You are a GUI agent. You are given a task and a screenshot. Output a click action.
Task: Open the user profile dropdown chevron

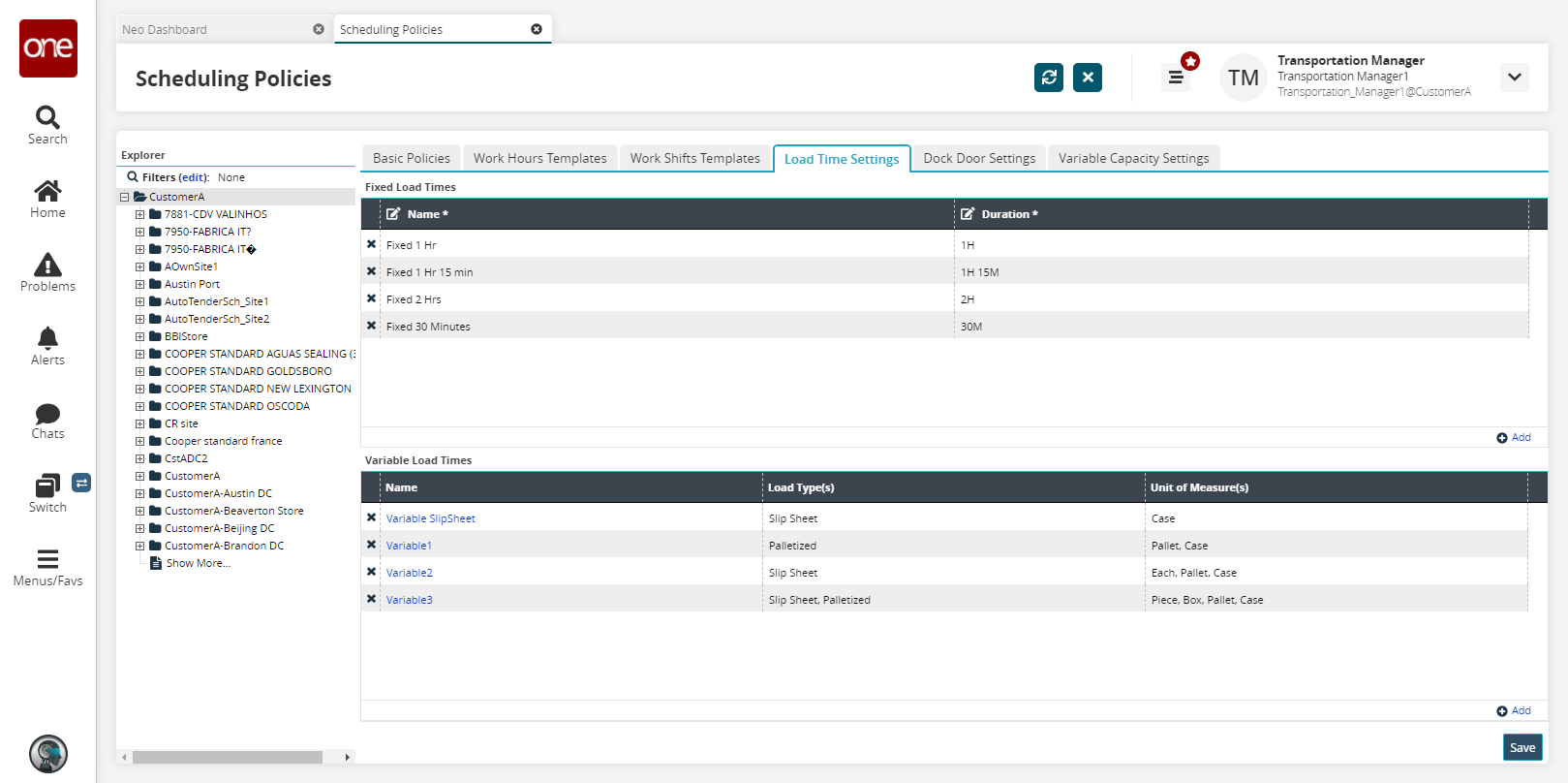1514,78
